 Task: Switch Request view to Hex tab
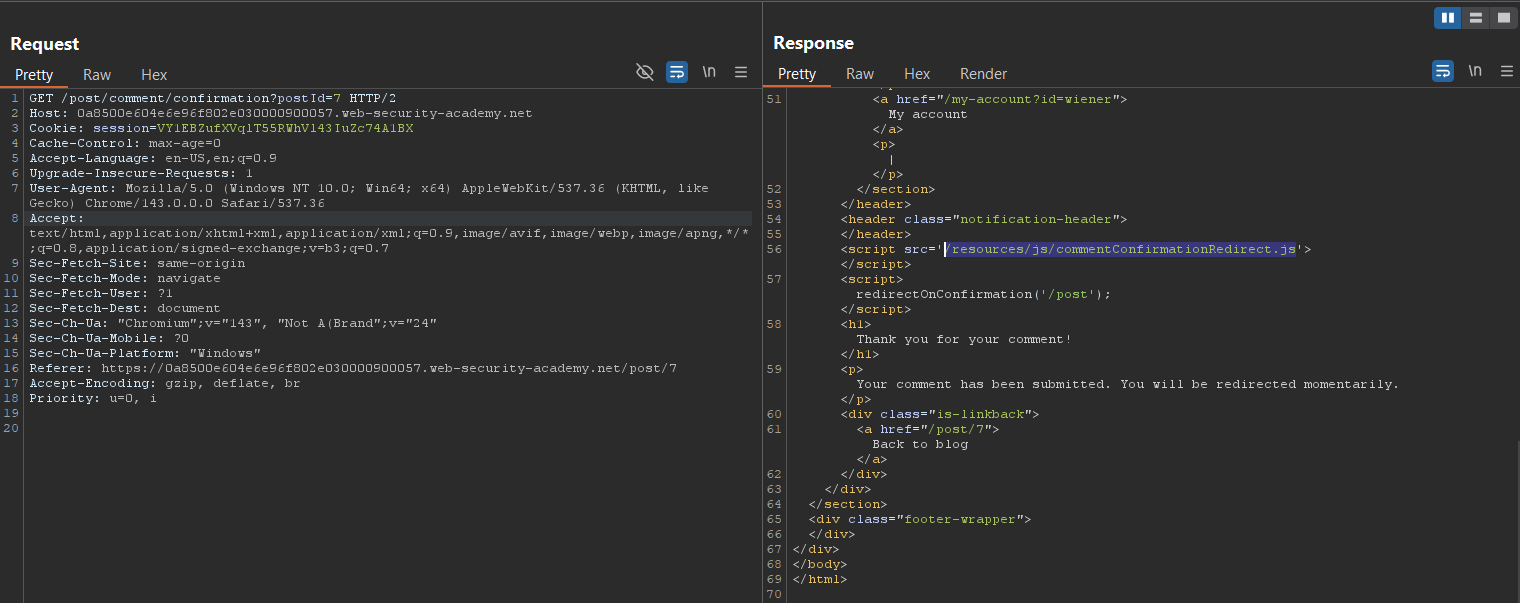(154, 75)
